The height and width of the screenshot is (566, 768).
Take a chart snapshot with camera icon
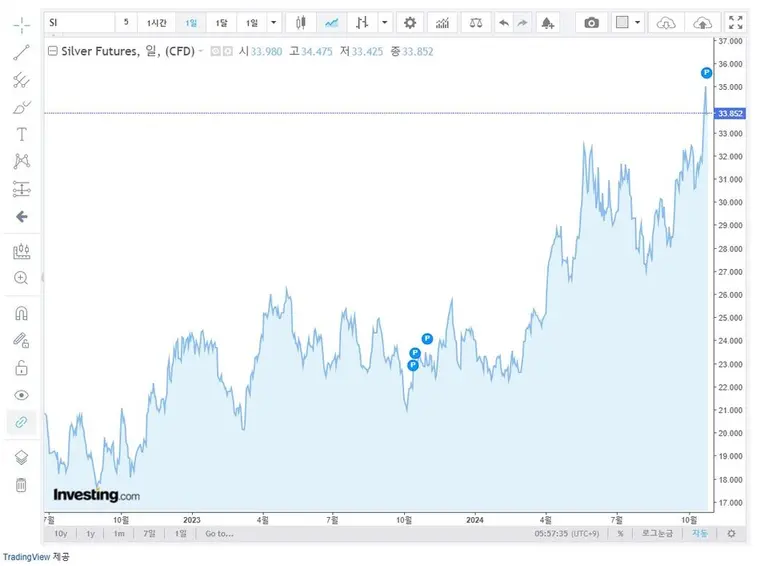tap(592, 22)
